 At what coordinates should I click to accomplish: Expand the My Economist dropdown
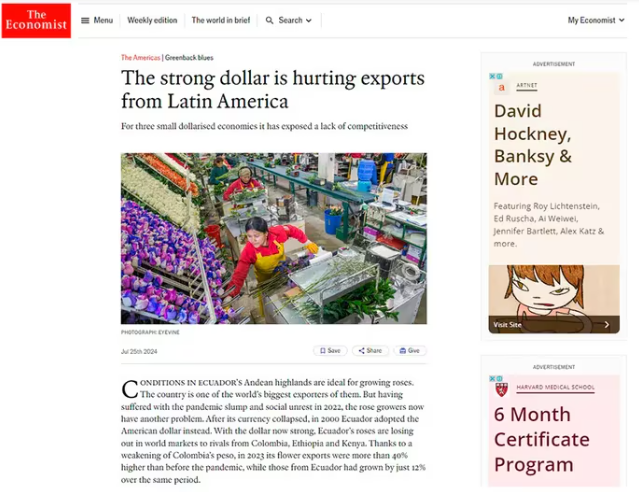pos(596,20)
